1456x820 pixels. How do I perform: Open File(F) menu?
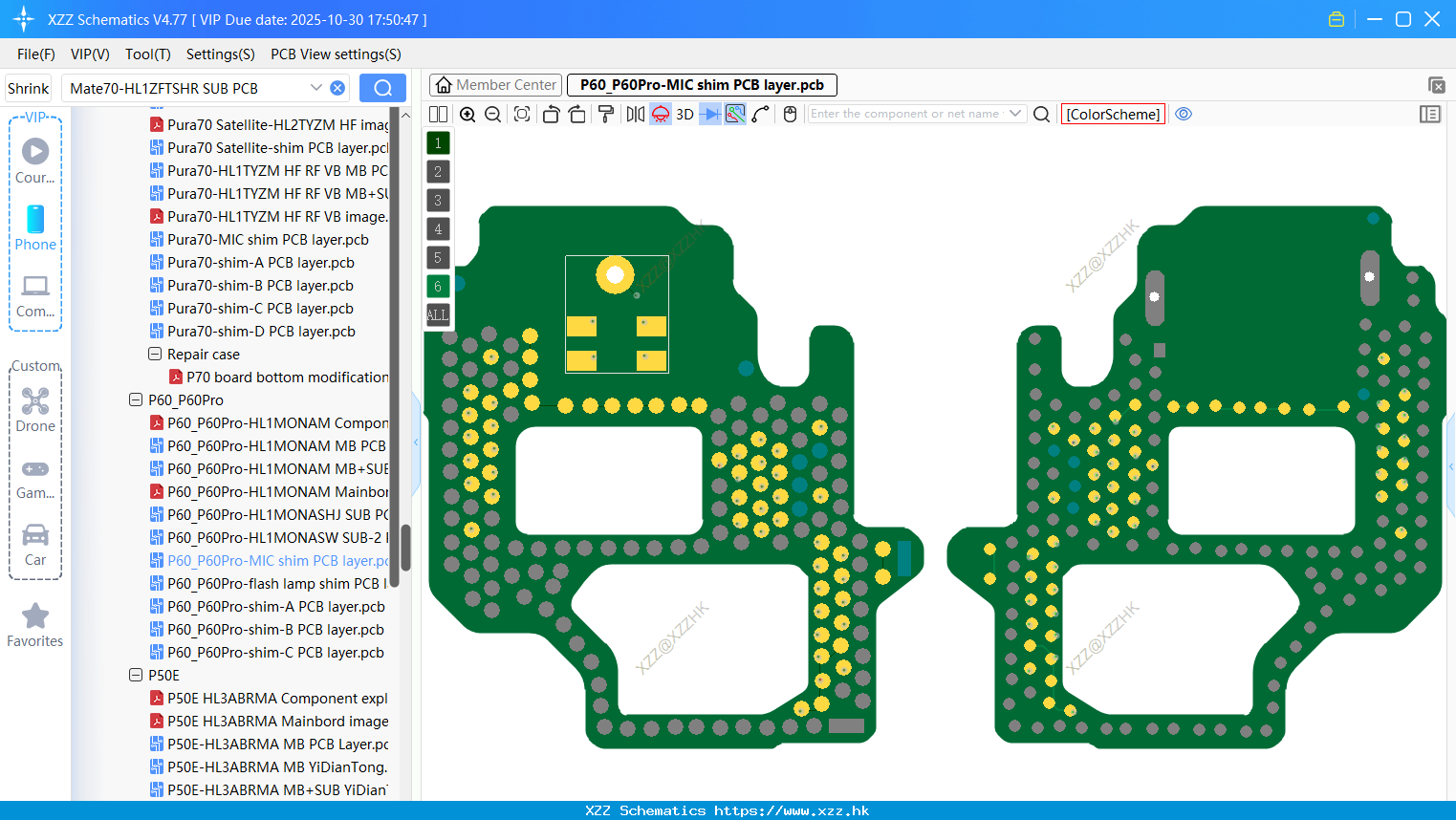tap(36, 54)
